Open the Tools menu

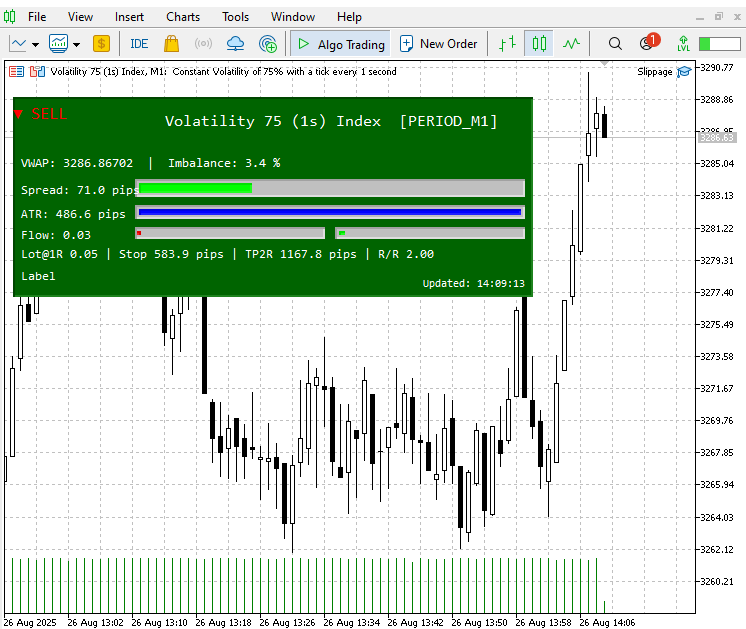point(236,17)
